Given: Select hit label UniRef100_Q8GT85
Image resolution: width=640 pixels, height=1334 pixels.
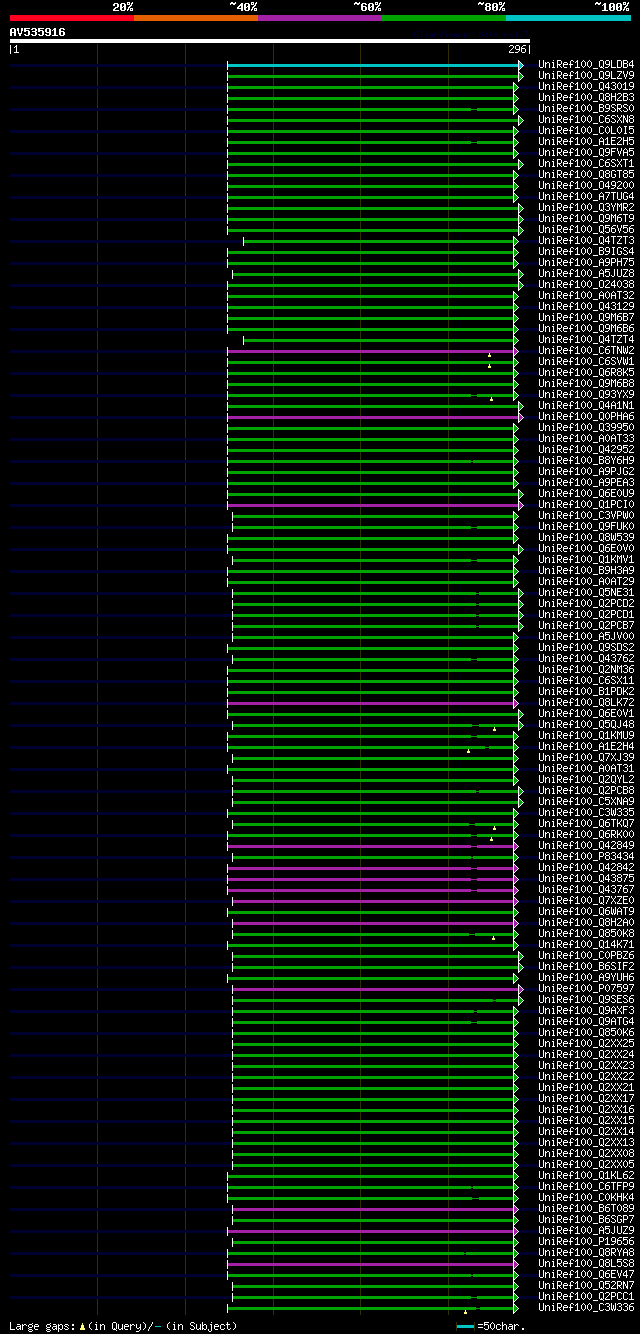Looking at the screenshot, I should click(x=586, y=175).
